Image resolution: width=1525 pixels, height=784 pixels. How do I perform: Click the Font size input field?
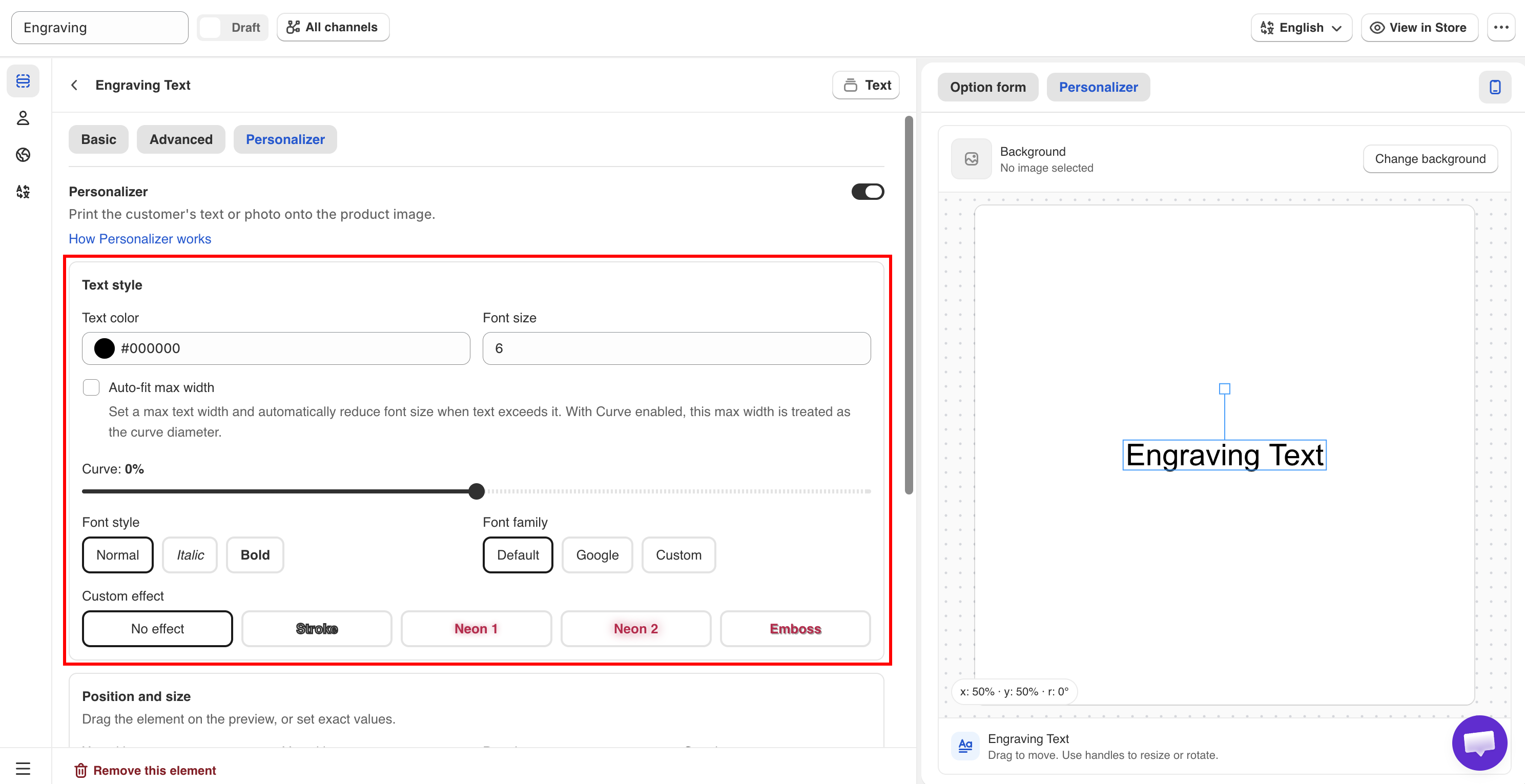(676, 348)
